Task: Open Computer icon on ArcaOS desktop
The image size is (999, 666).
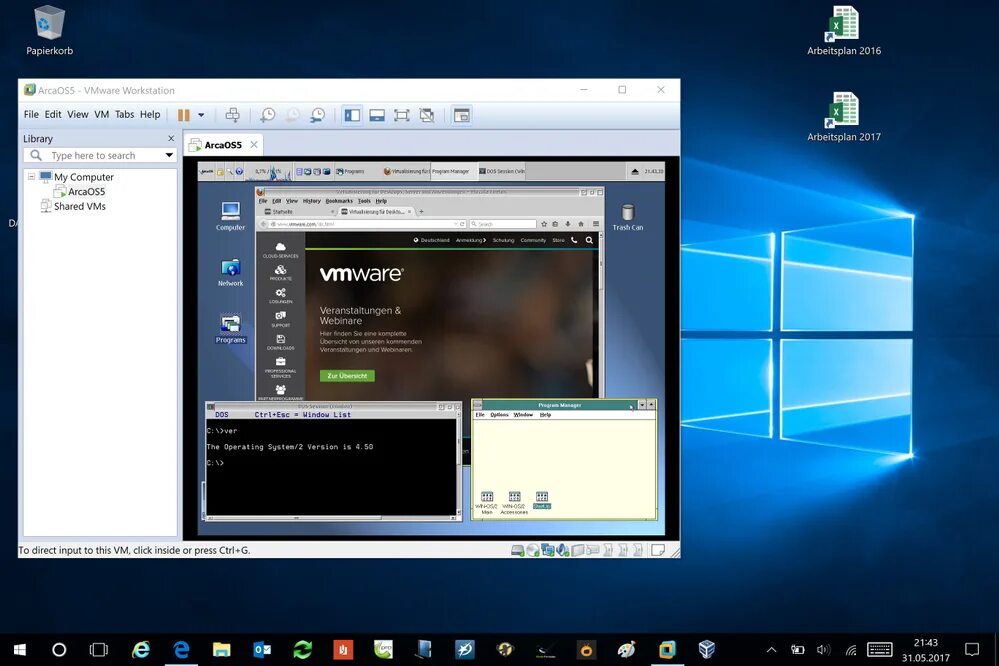Action: coord(230,216)
